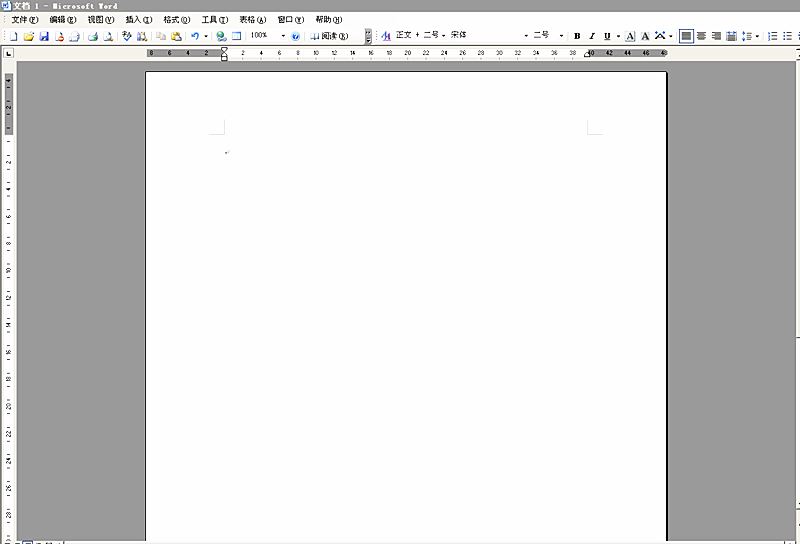Create a new blank document
Screen dimensions: 800x544
[x=14, y=36]
